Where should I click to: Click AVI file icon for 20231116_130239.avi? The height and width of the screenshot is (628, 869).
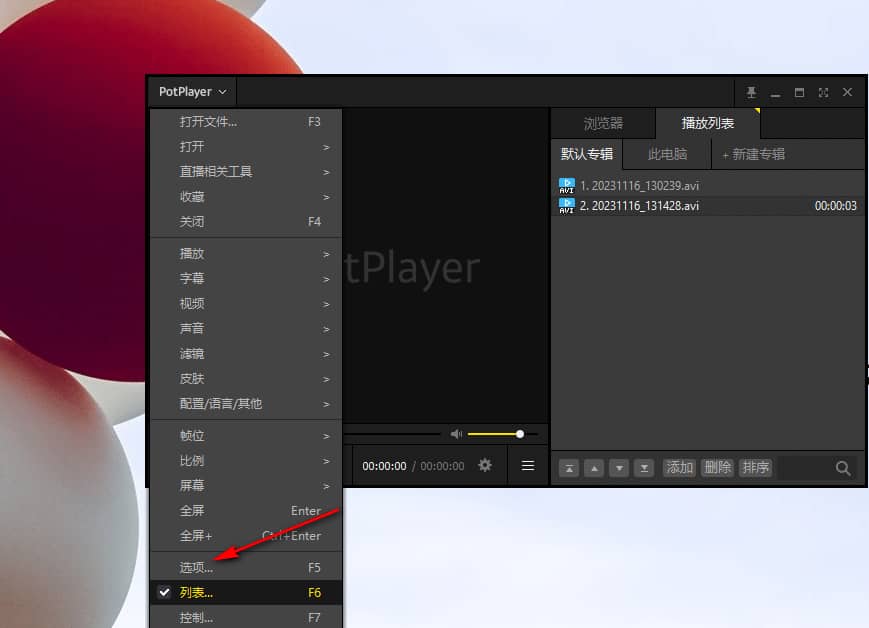coord(566,186)
